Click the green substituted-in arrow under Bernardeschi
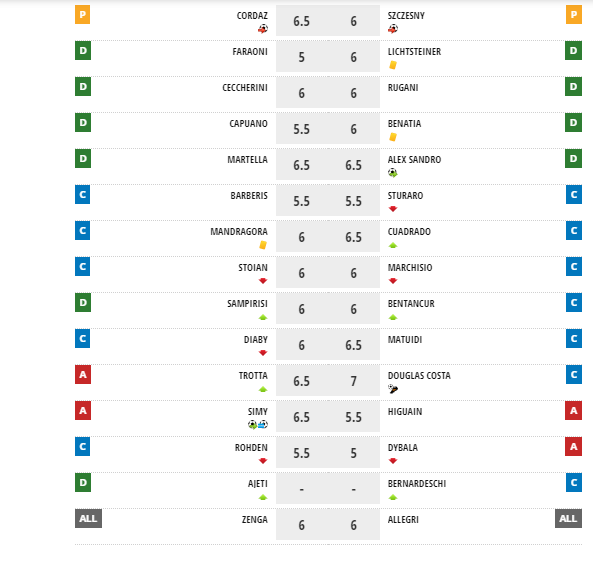593x571 pixels. coord(393,497)
